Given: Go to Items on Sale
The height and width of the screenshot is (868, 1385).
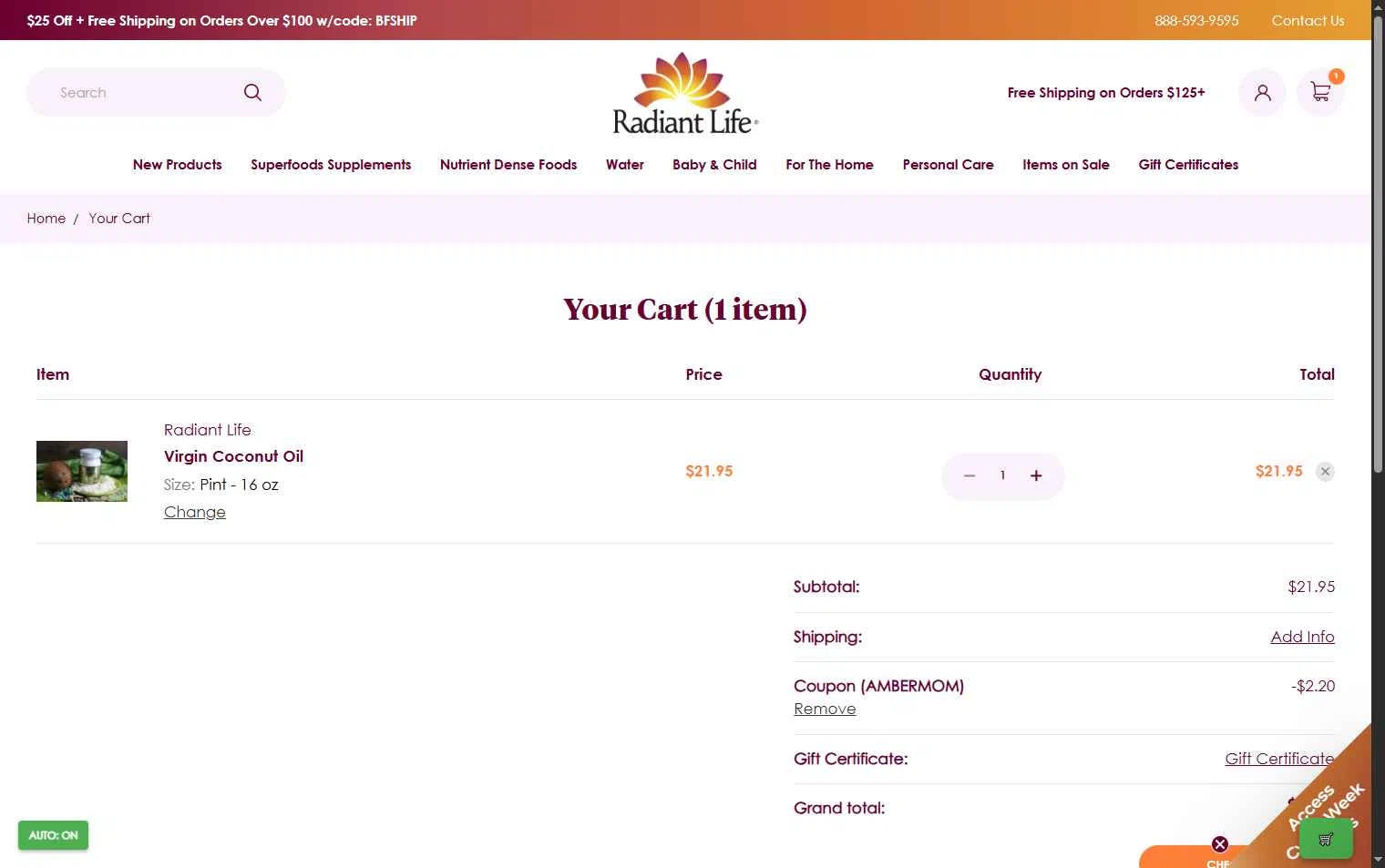Looking at the screenshot, I should (x=1066, y=165).
